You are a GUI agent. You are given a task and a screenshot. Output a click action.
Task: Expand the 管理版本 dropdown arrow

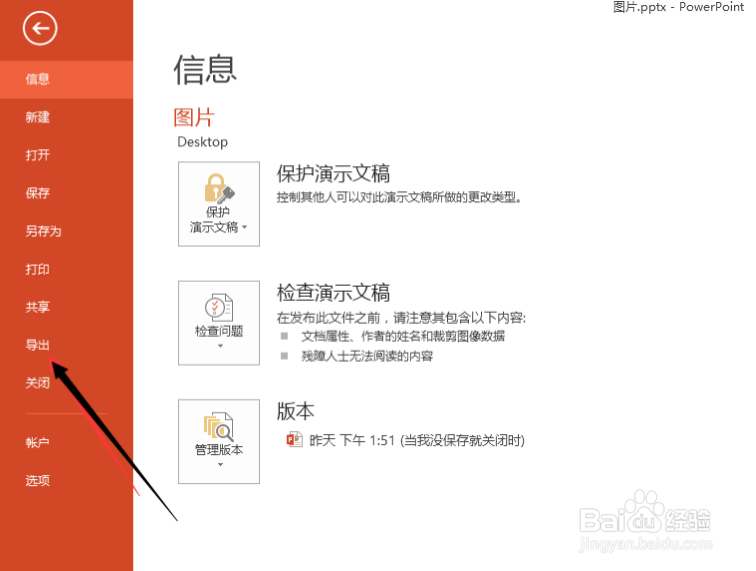pyautogui.click(x=220, y=464)
